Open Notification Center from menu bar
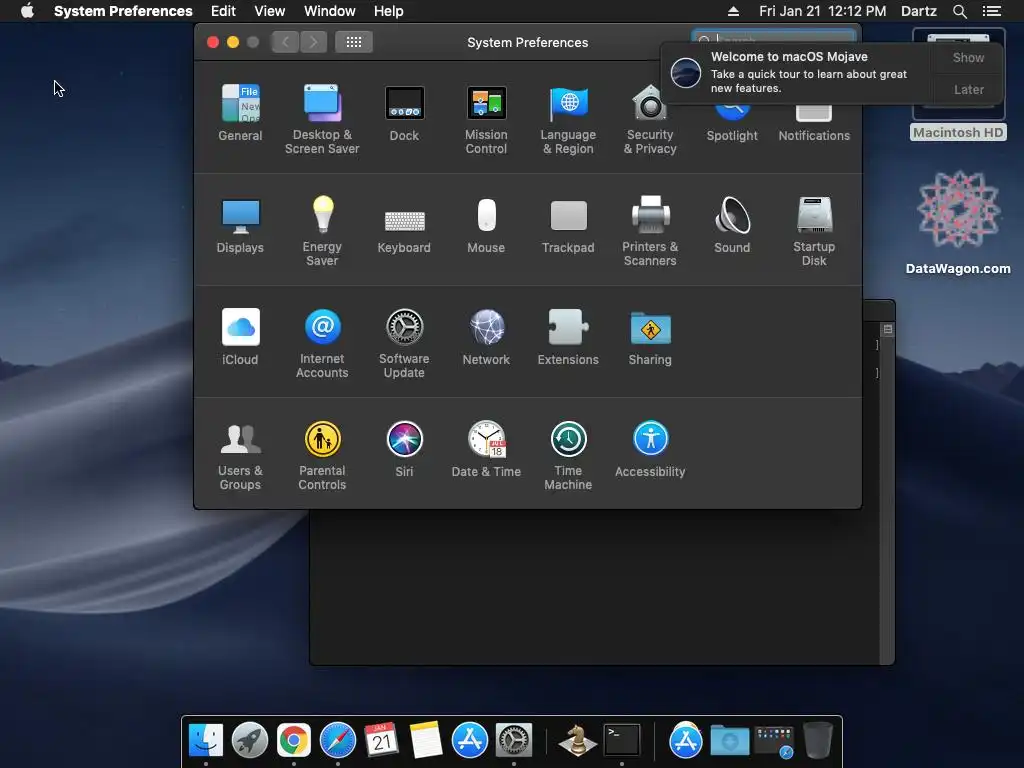The width and height of the screenshot is (1024, 768). [991, 11]
